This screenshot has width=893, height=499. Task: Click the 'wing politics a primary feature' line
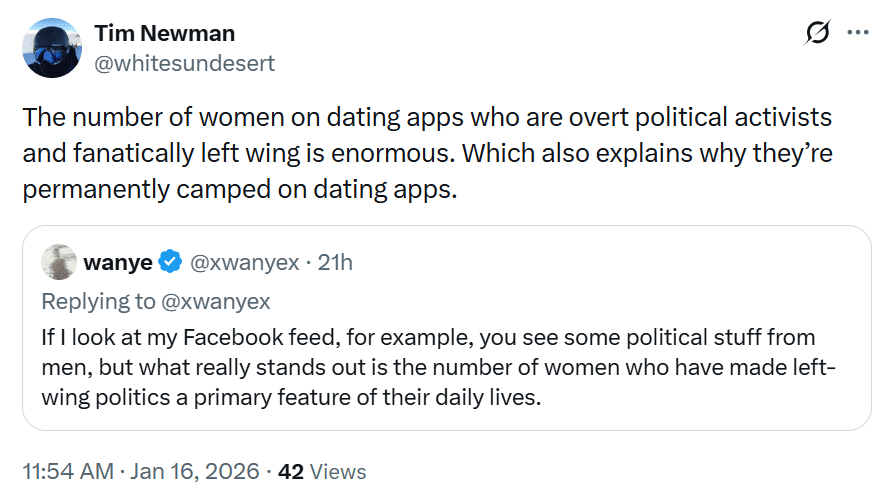tap(290, 398)
